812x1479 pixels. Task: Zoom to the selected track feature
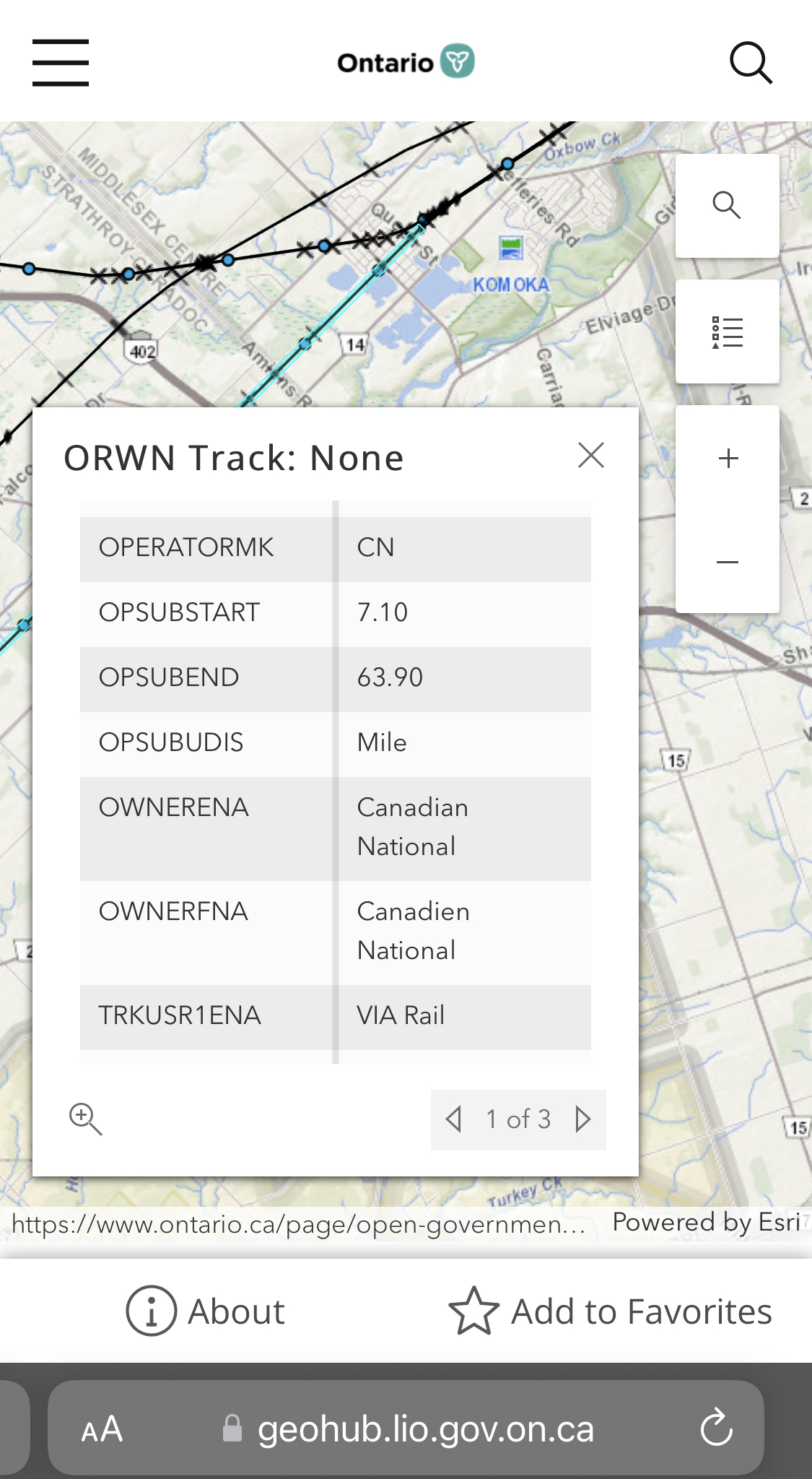[x=85, y=1119]
